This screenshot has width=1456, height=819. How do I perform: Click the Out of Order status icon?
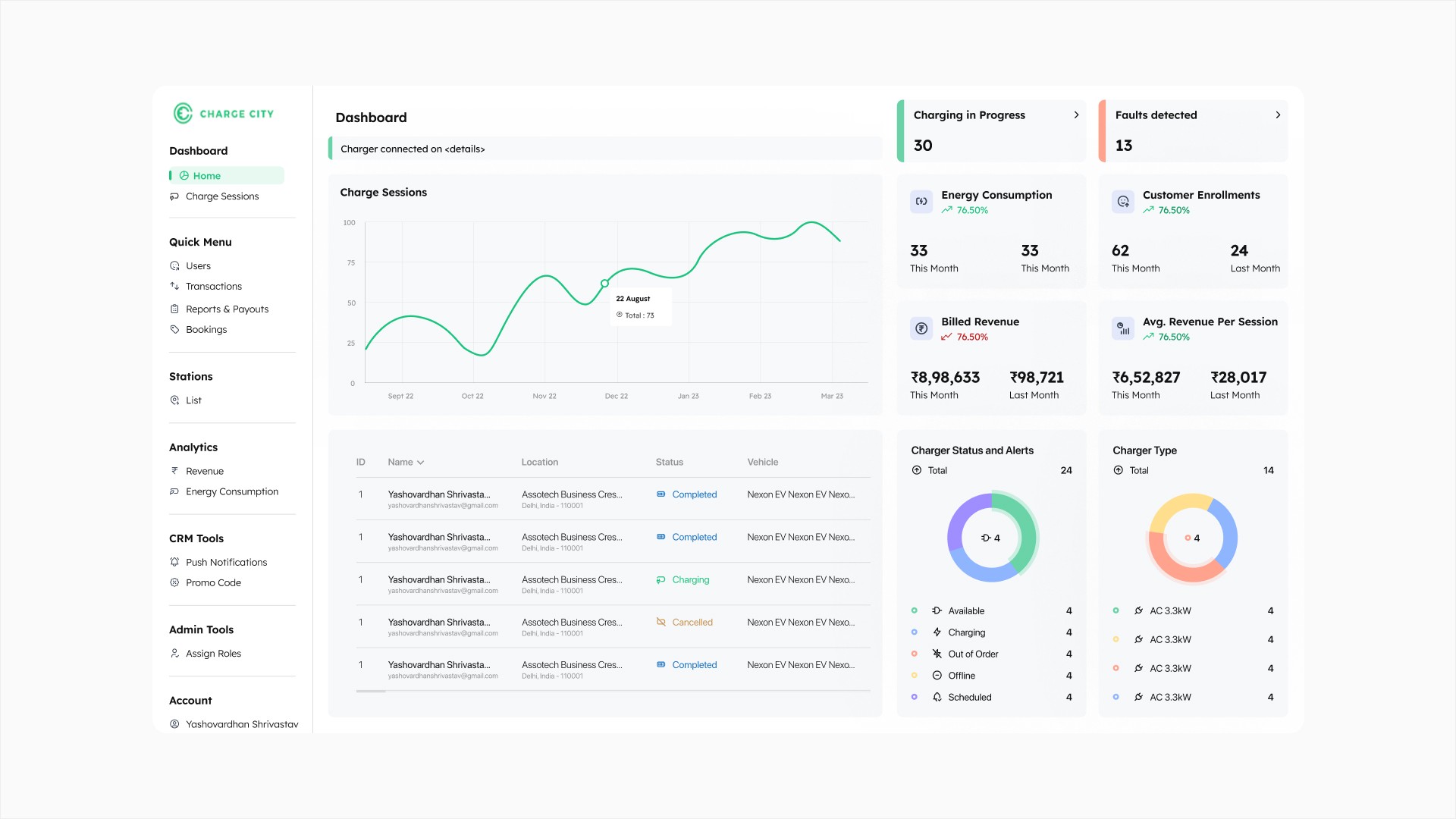(937, 654)
